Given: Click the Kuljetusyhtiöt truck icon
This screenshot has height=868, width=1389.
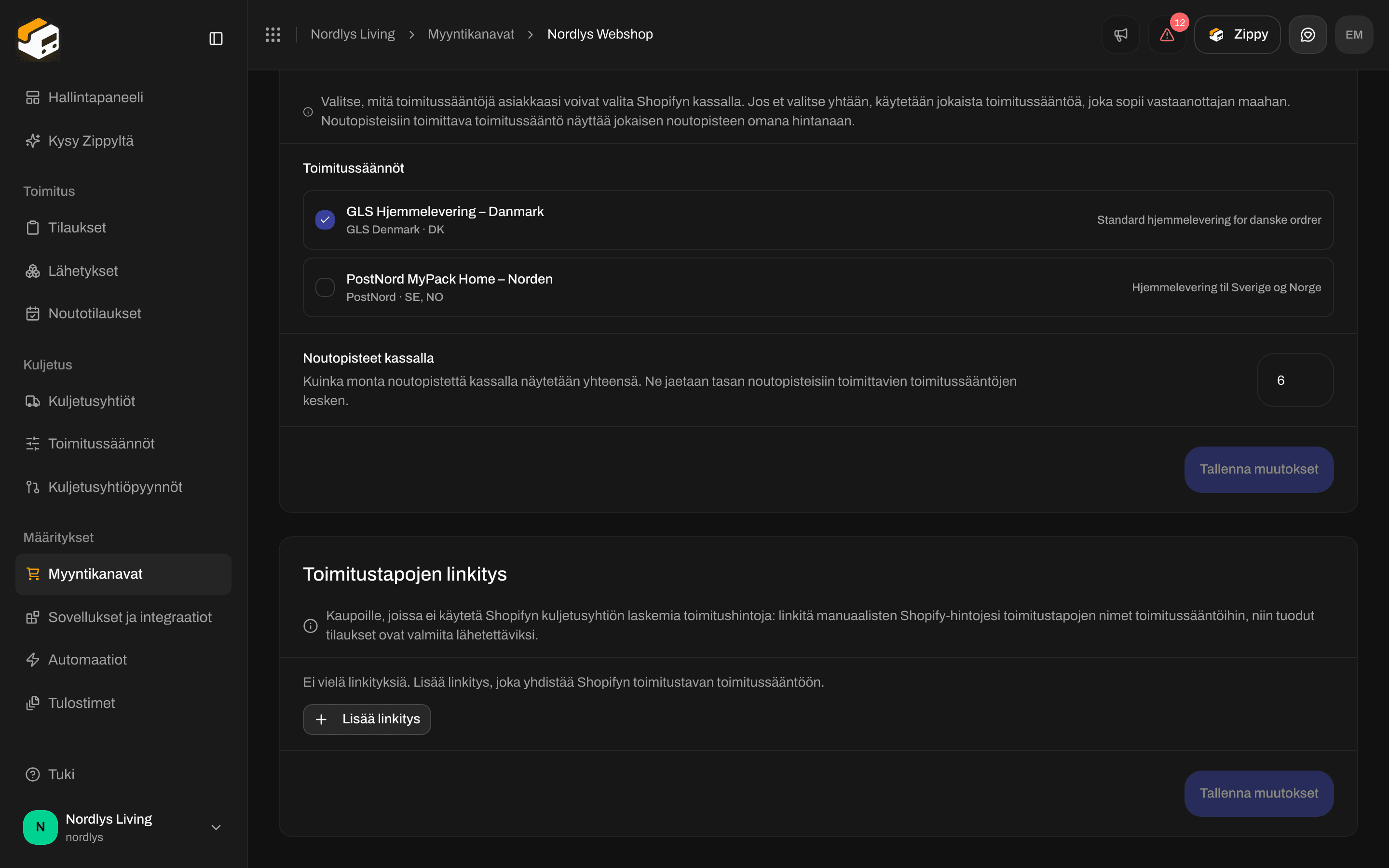Looking at the screenshot, I should 33,401.
